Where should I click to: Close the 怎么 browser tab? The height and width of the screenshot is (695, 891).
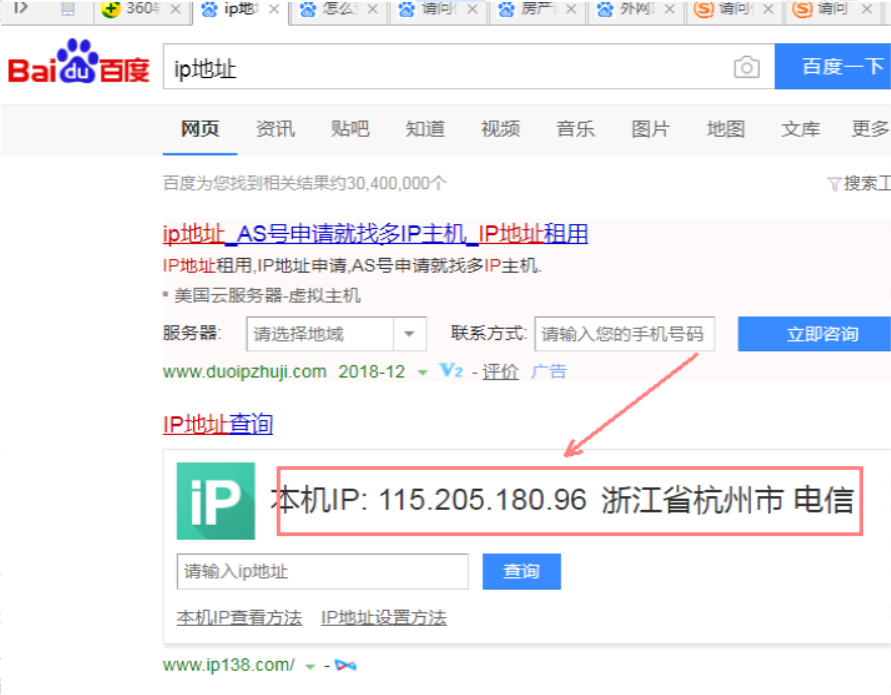(x=373, y=9)
